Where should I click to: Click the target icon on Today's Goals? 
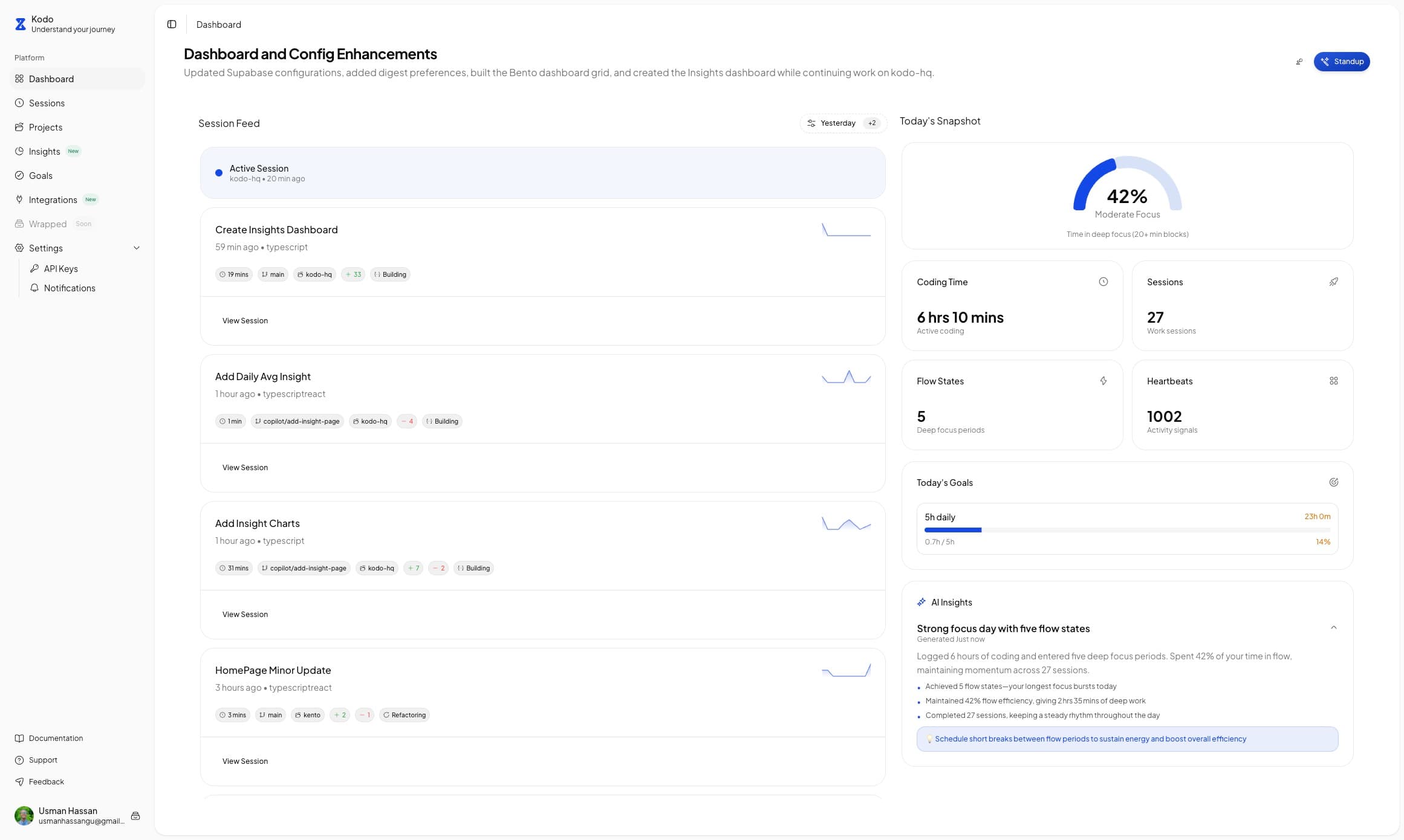(1334, 482)
